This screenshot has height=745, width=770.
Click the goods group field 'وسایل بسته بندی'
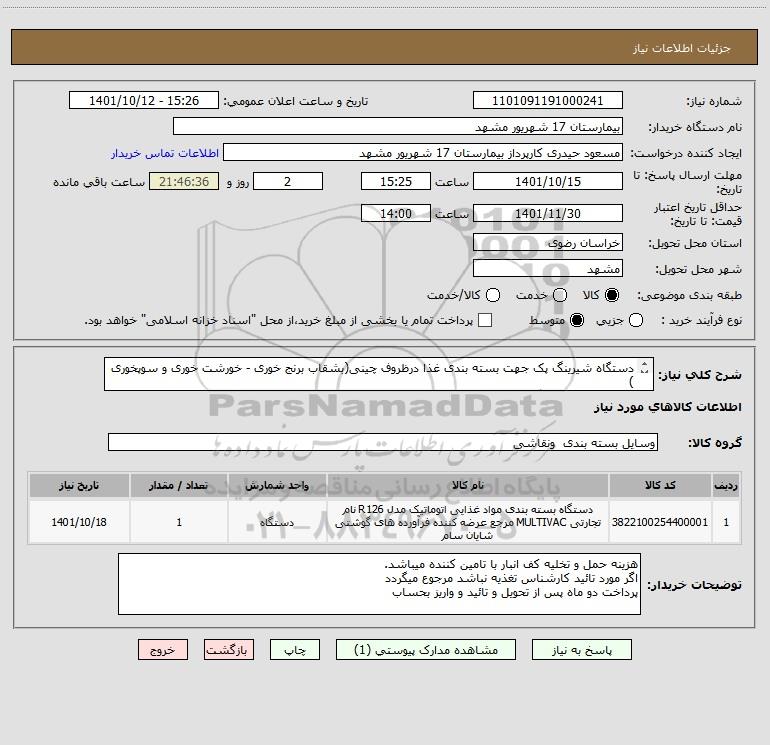(x=383, y=442)
